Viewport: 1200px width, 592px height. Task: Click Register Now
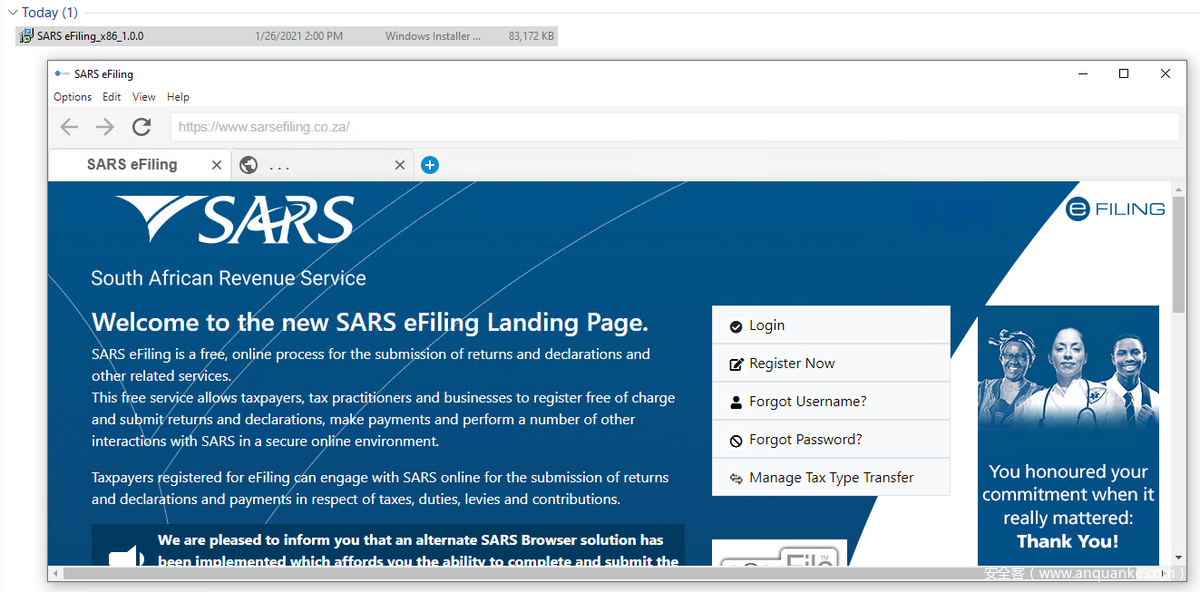[831, 363]
